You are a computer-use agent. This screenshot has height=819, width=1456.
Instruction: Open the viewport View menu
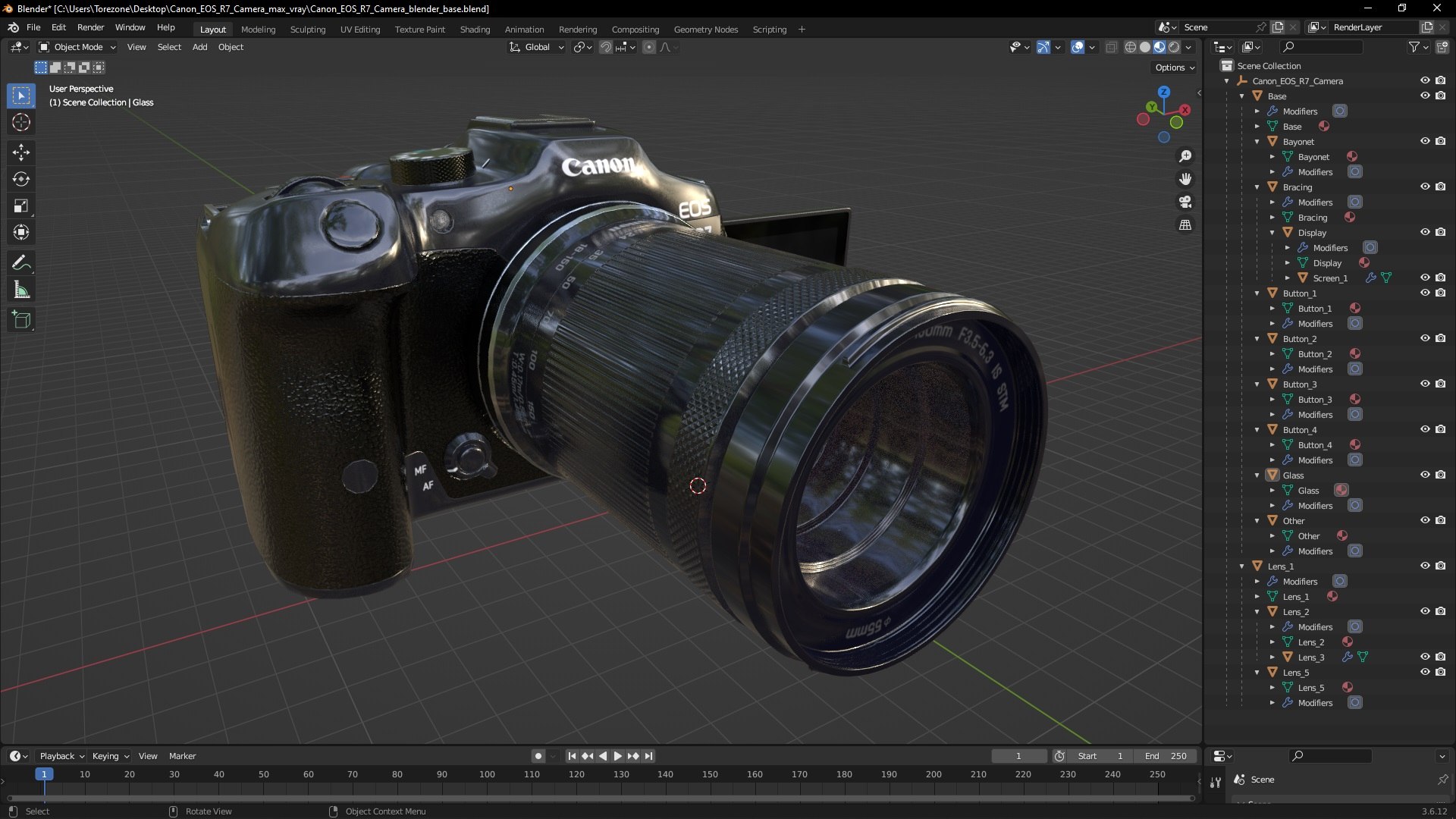(136, 47)
